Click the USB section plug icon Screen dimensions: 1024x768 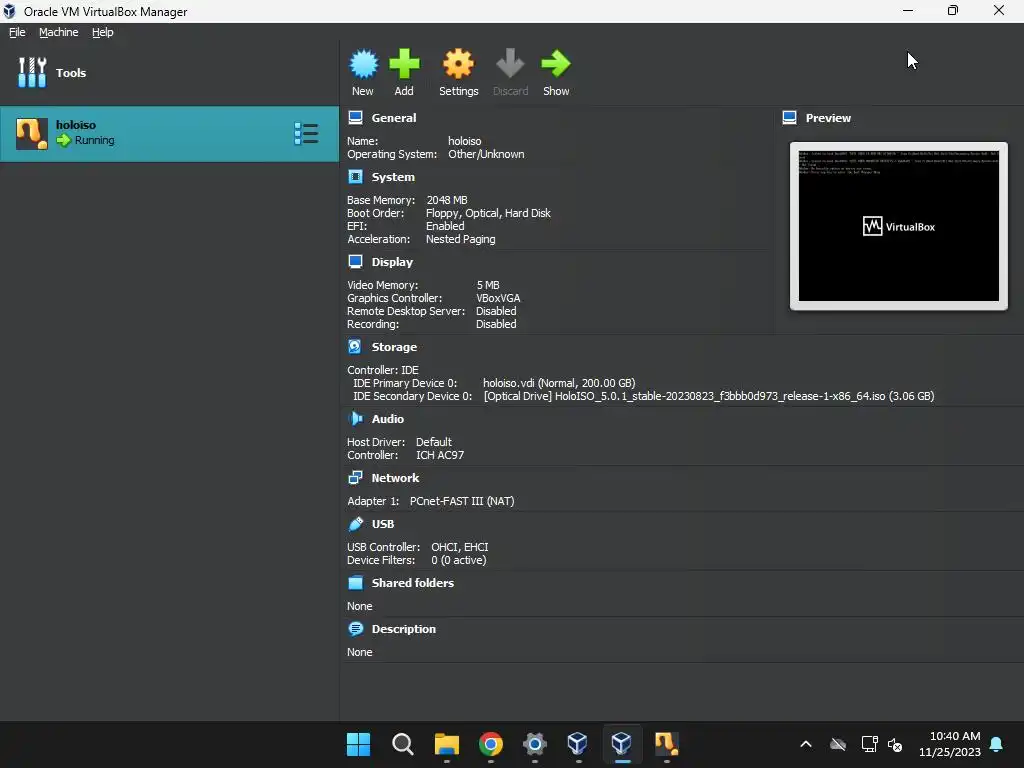click(x=355, y=523)
